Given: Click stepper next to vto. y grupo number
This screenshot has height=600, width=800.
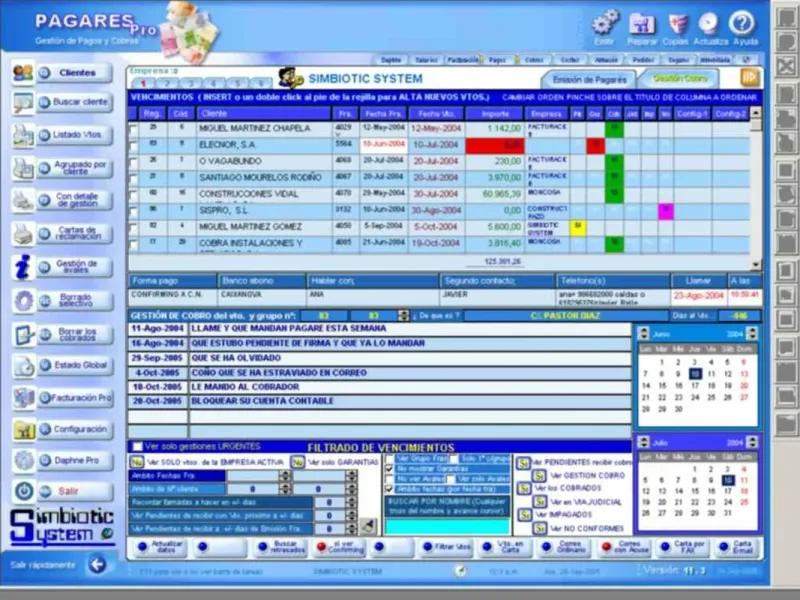Looking at the screenshot, I should tap(403, 315).
